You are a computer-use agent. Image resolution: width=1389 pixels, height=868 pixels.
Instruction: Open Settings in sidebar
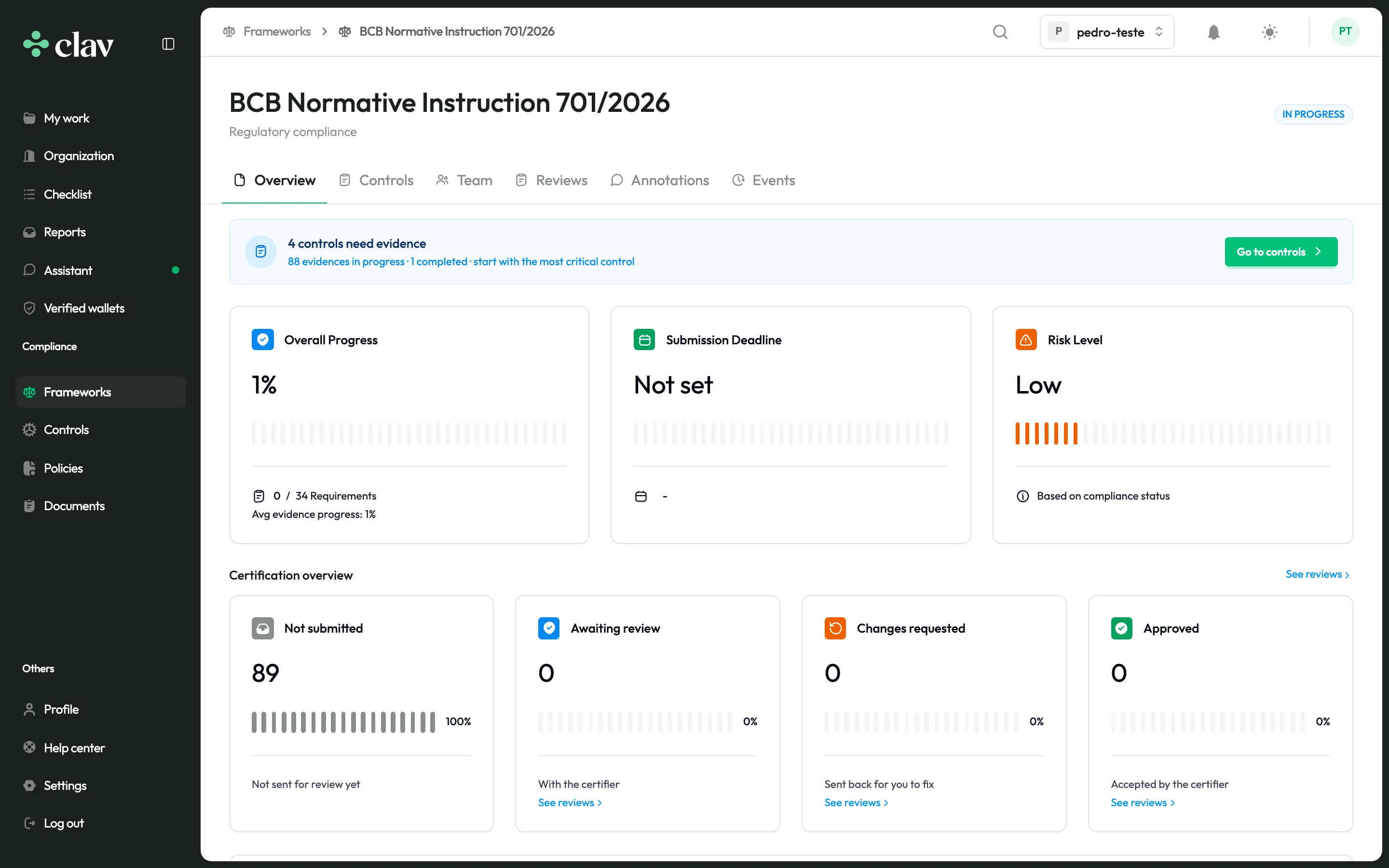point(100,786)
